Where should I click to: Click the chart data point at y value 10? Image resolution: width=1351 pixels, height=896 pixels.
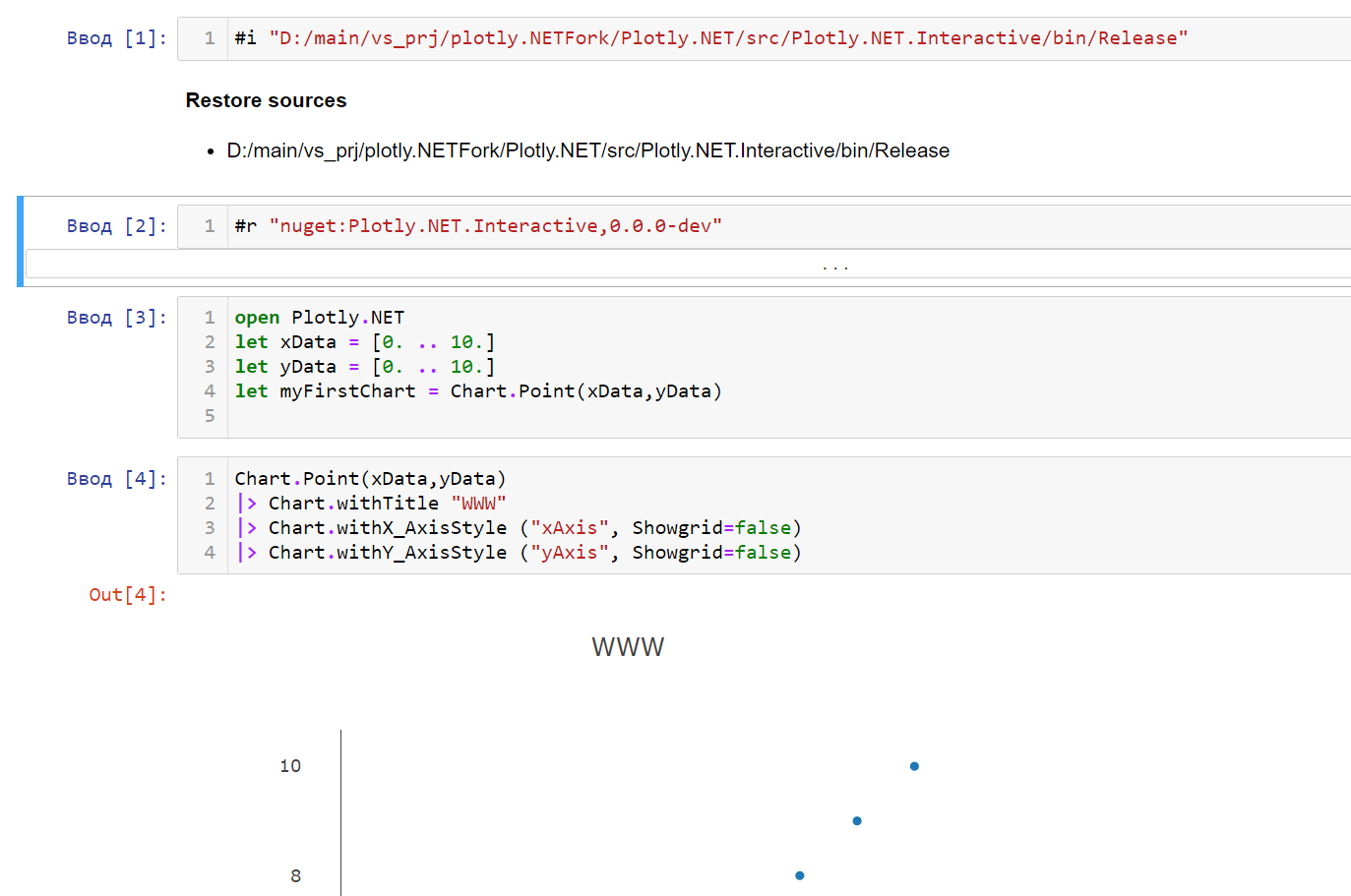coord(914,766)
